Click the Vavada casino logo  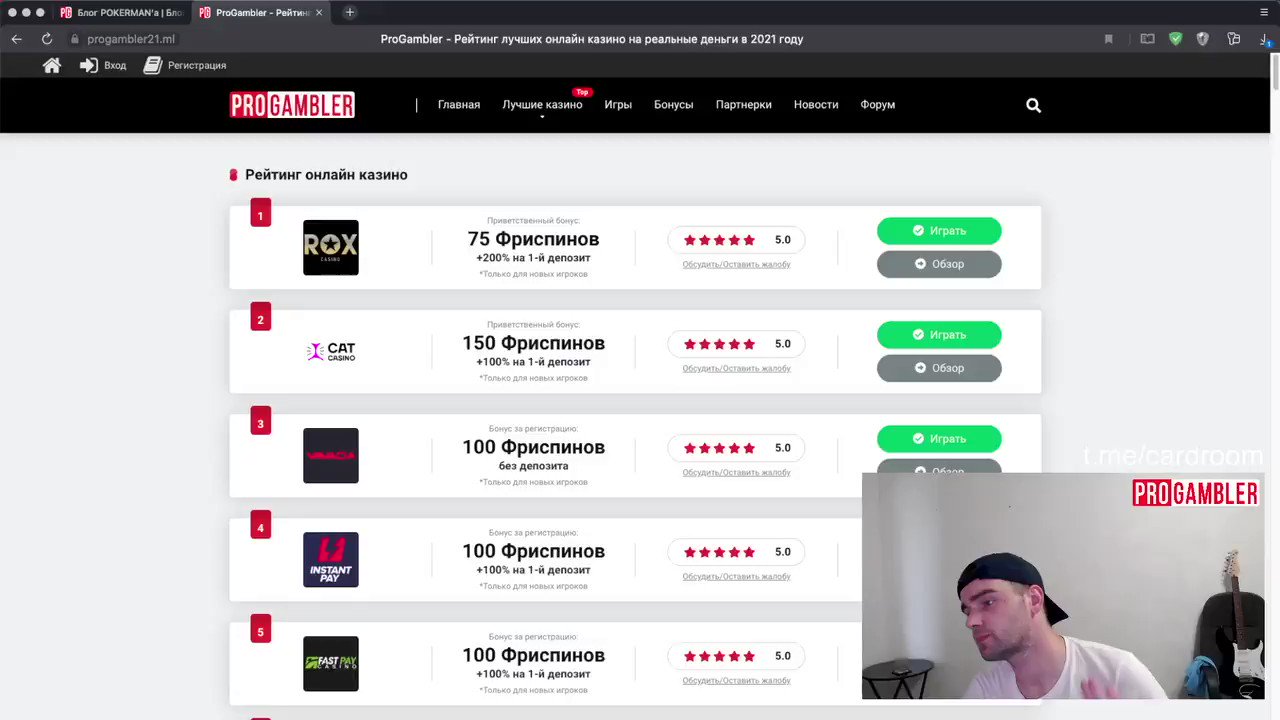click(x=331, y=456)
